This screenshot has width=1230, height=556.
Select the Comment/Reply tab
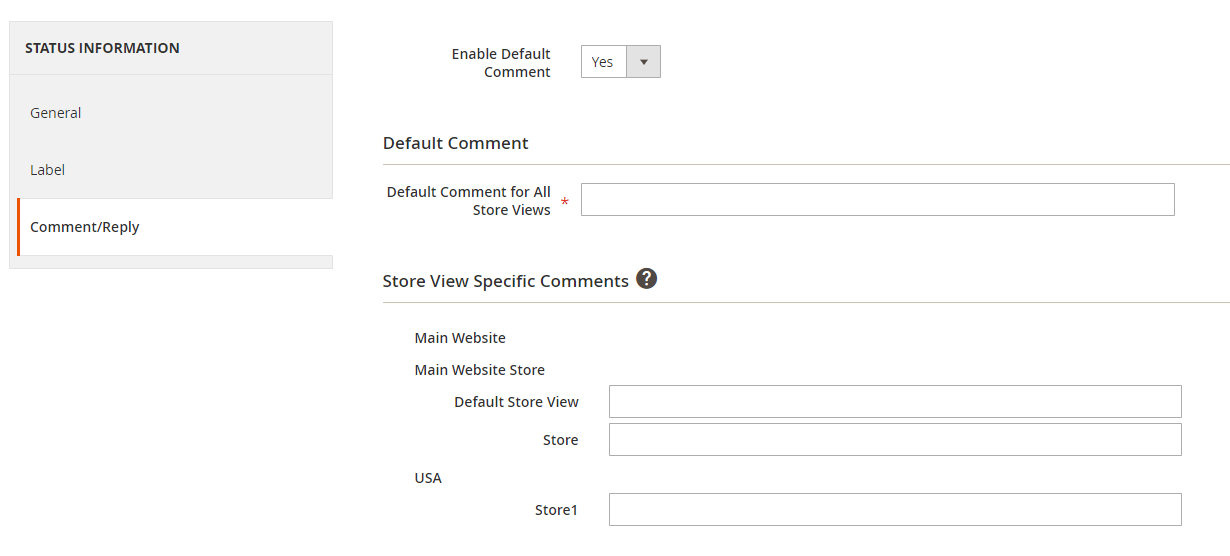[85, 227]
